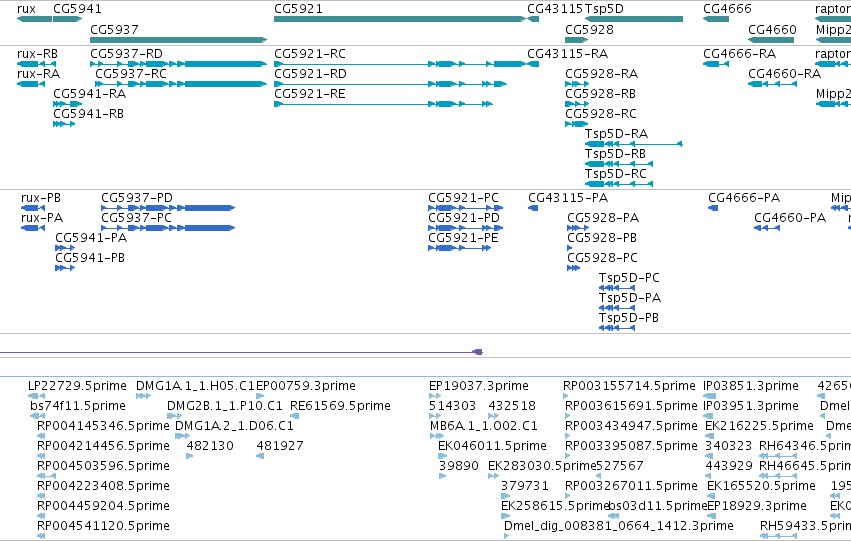Image resolution: width=851 pixels, height=541 pixels.
Task: Click transcript Tsp5D-RB
Action: pos(619,164)
